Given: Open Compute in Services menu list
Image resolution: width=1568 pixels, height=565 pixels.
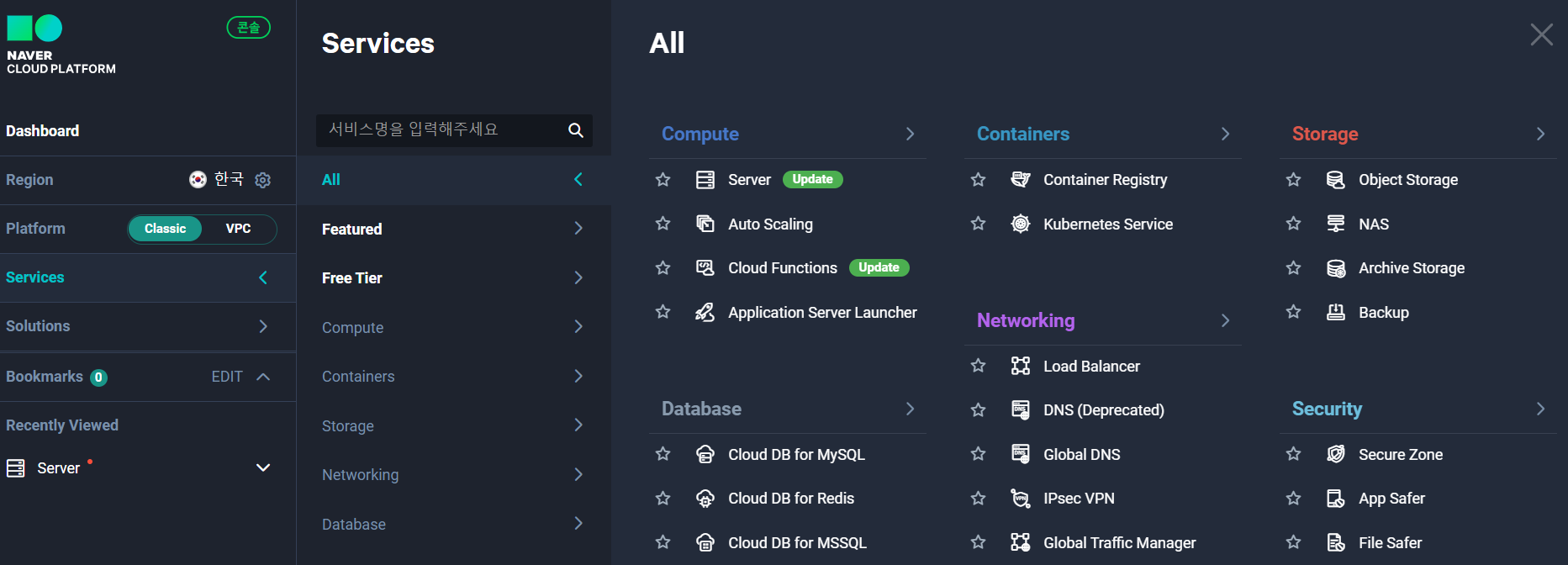Looking at the screenshot, I should (x=454, y=327).
